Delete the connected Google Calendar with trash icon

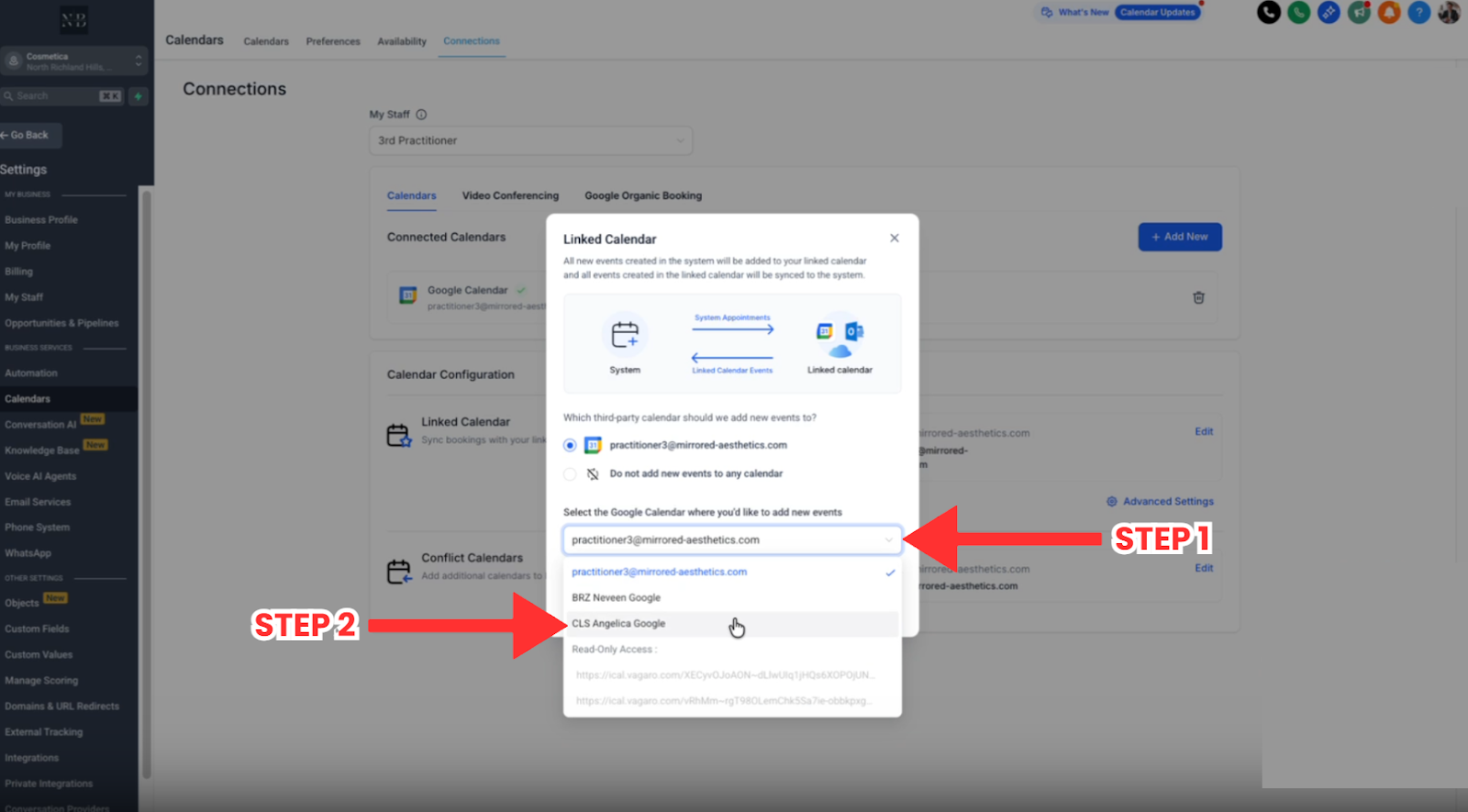click(1198, 297)
